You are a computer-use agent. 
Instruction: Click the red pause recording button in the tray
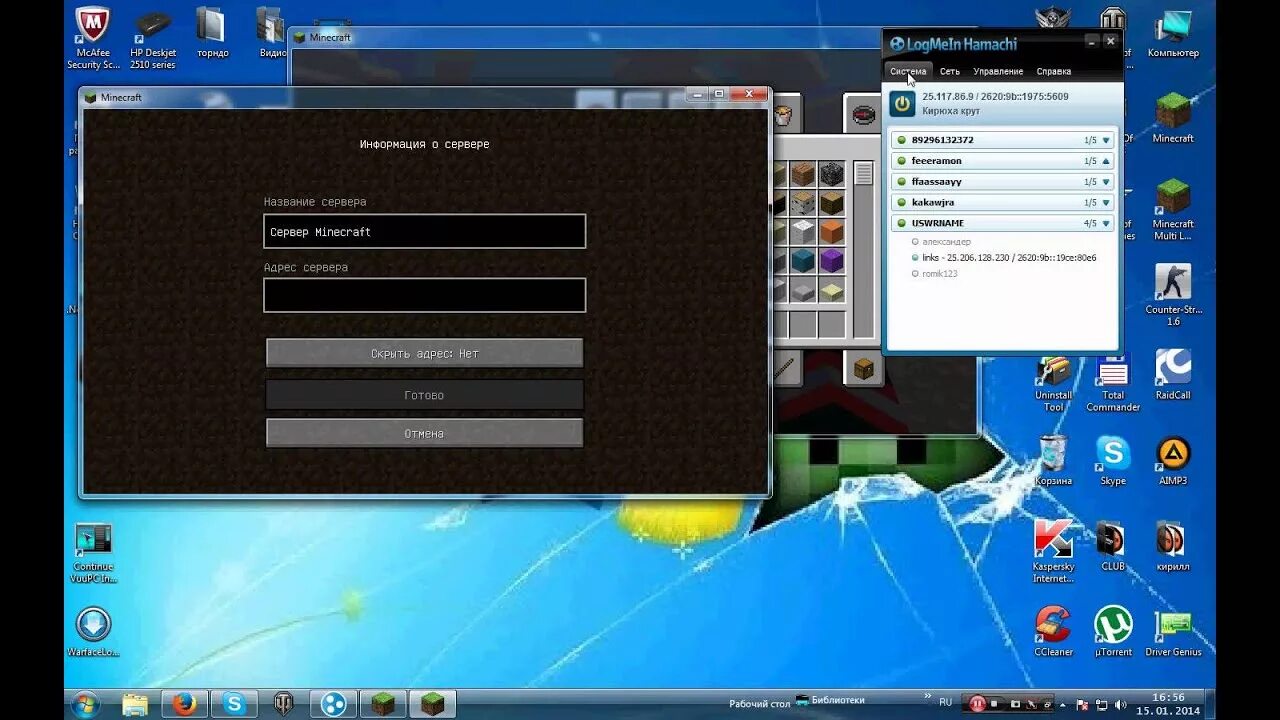977,704
